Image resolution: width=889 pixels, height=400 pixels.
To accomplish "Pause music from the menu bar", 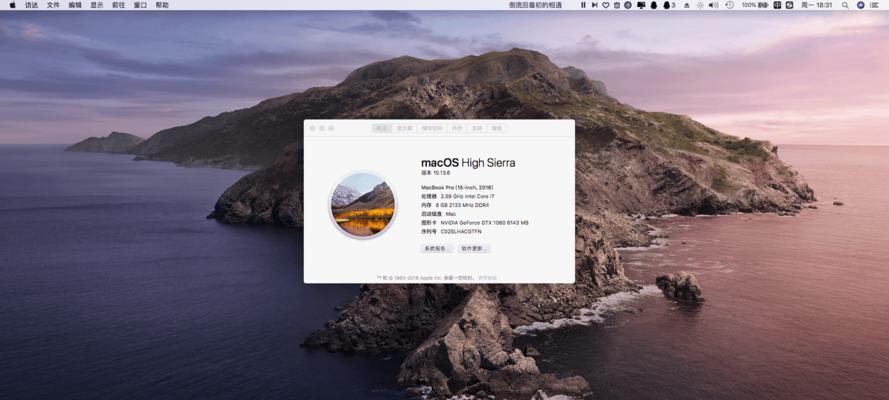I will click(583, 5).
